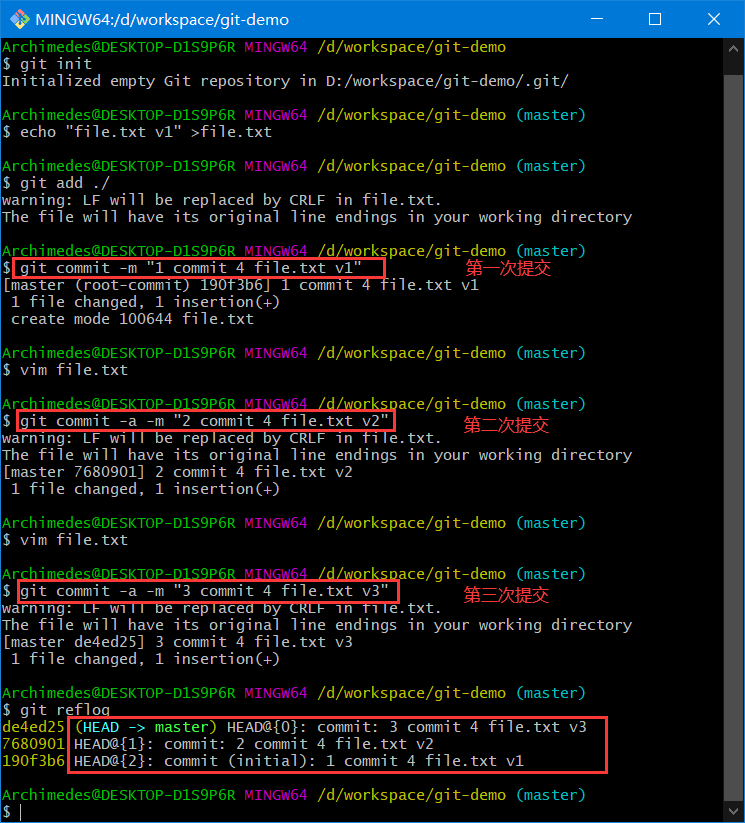Click '(HEAD -> master)' in reflog output
This screenshot has width=745, height=823.
pyautogui.click(x=146, y=727)
